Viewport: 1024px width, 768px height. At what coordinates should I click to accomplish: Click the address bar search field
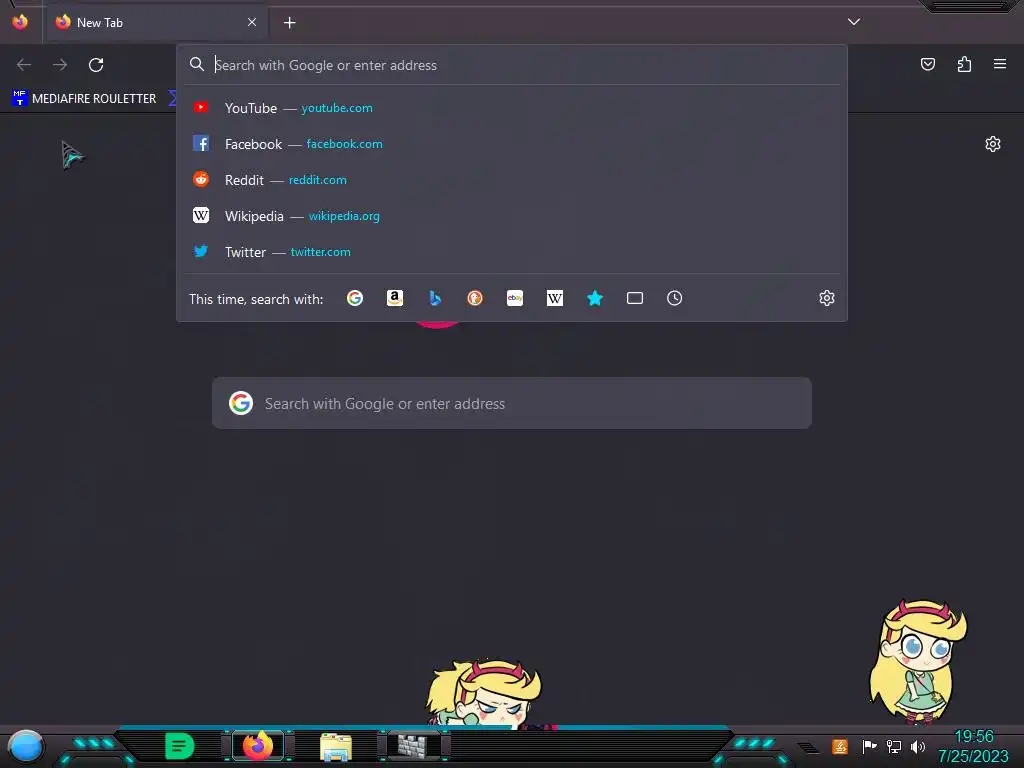pos(512,65)
